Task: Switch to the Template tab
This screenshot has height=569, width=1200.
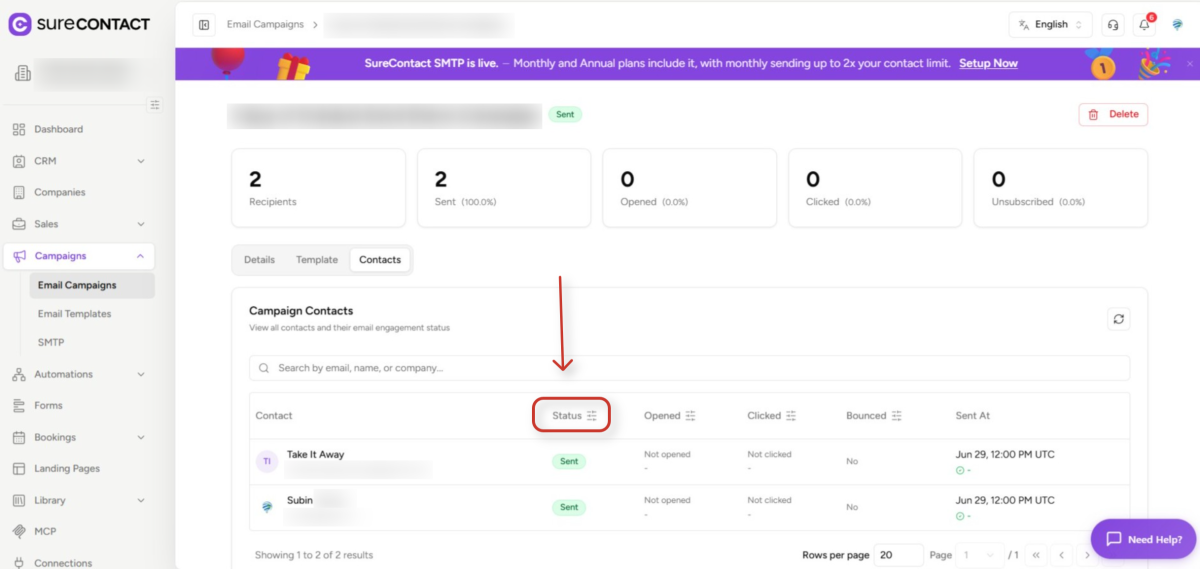Action: coord(317,260)
